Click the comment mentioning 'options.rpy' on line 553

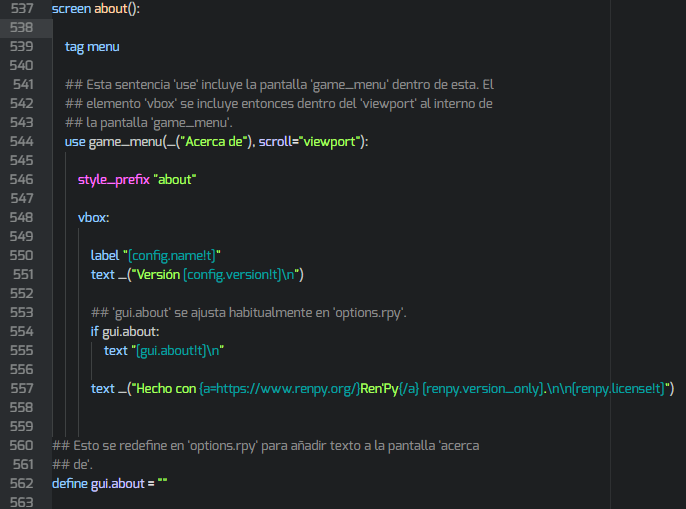click(248, 313)
